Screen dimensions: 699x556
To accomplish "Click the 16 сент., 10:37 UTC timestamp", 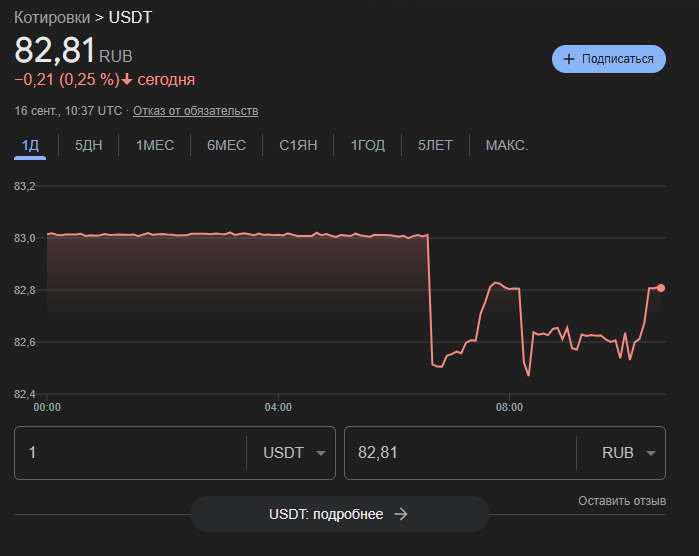I will (x=68, y=111).
